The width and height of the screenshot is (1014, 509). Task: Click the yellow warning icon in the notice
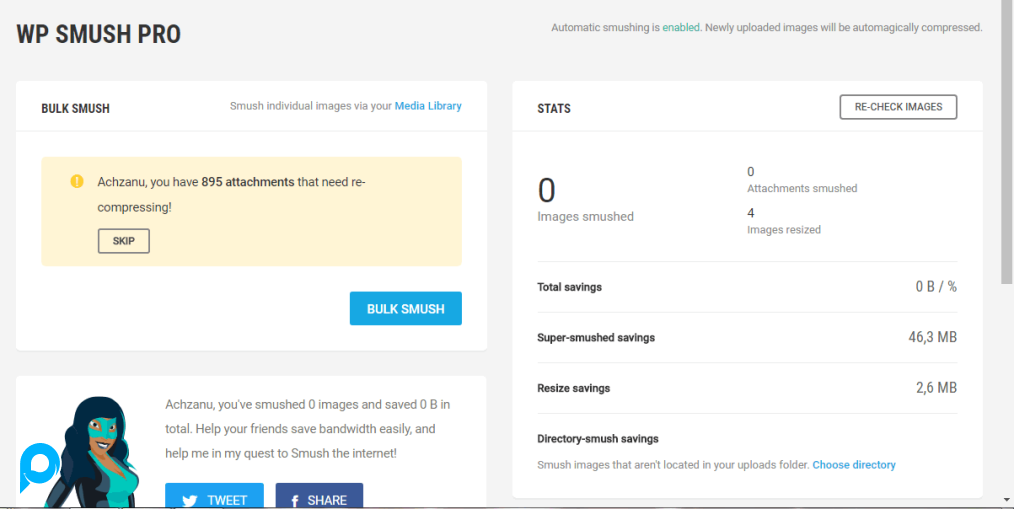77,182
